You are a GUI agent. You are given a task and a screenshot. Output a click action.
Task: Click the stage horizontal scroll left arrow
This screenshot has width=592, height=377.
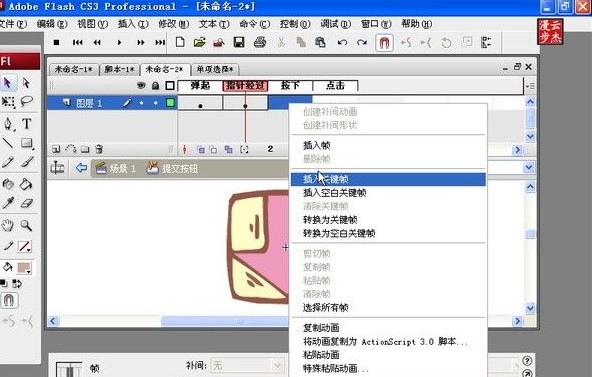tap(53, 321)
